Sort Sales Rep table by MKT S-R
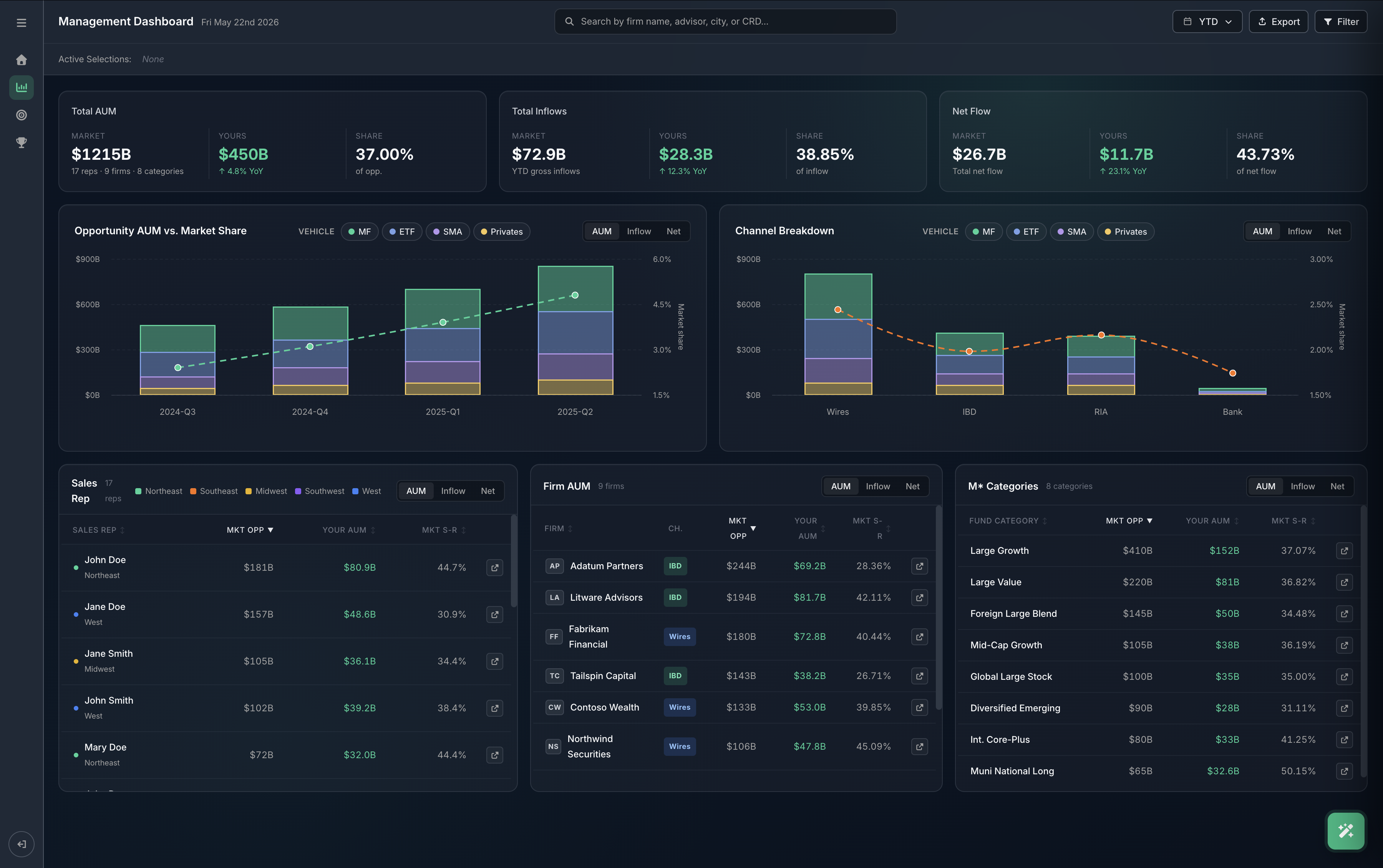Screen dimensions: 1383x868 [444, 530]
